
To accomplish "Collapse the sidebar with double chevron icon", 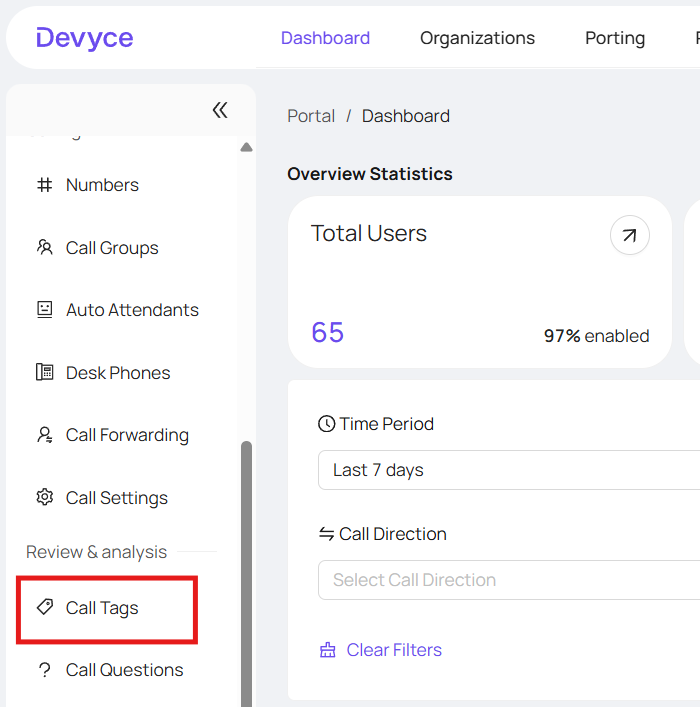I will [x=220, y=110].
